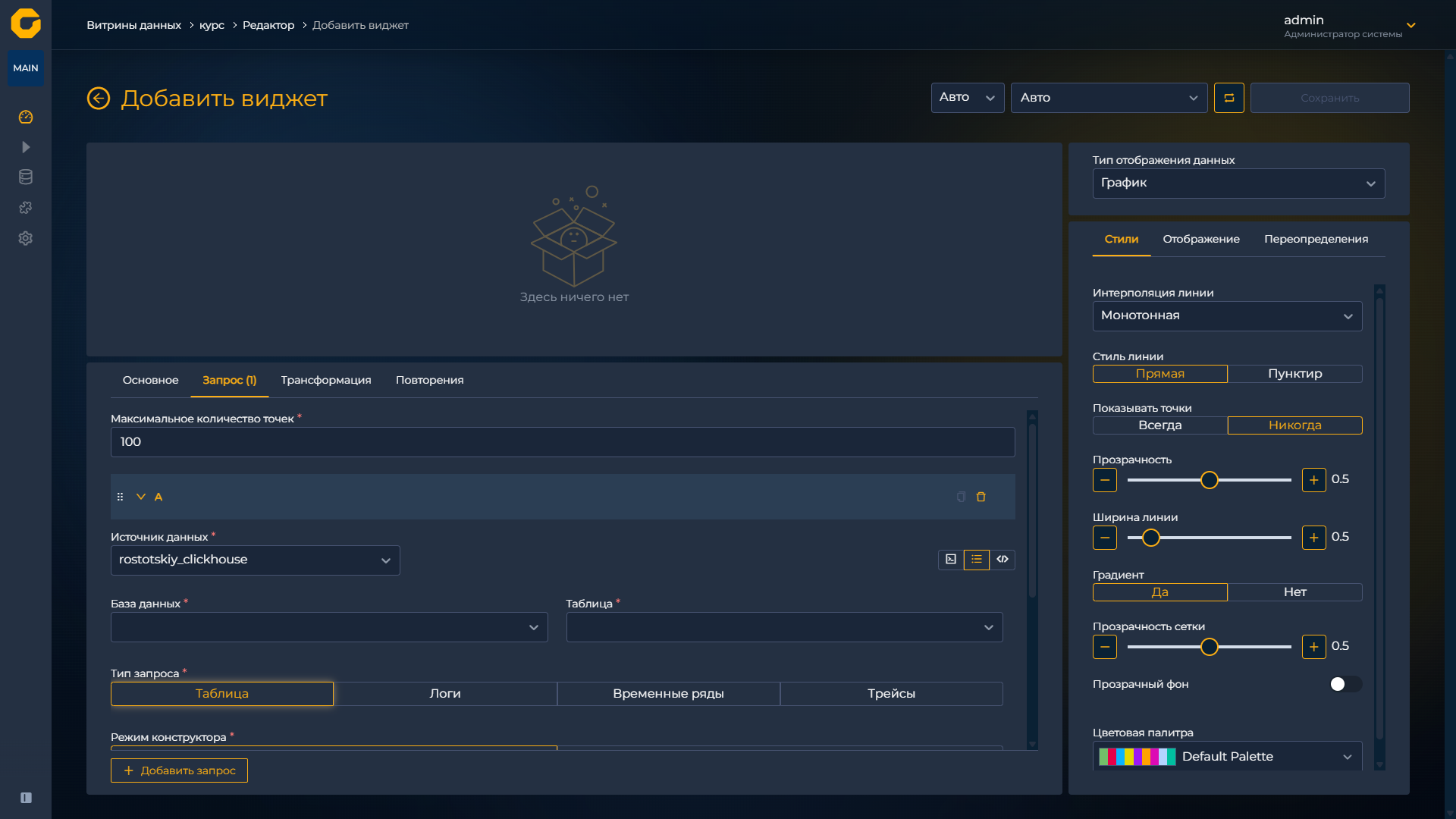Open the MAIN workspace button
The image size is (1456, 819).
pyautogui.click(x=26, y=68)
